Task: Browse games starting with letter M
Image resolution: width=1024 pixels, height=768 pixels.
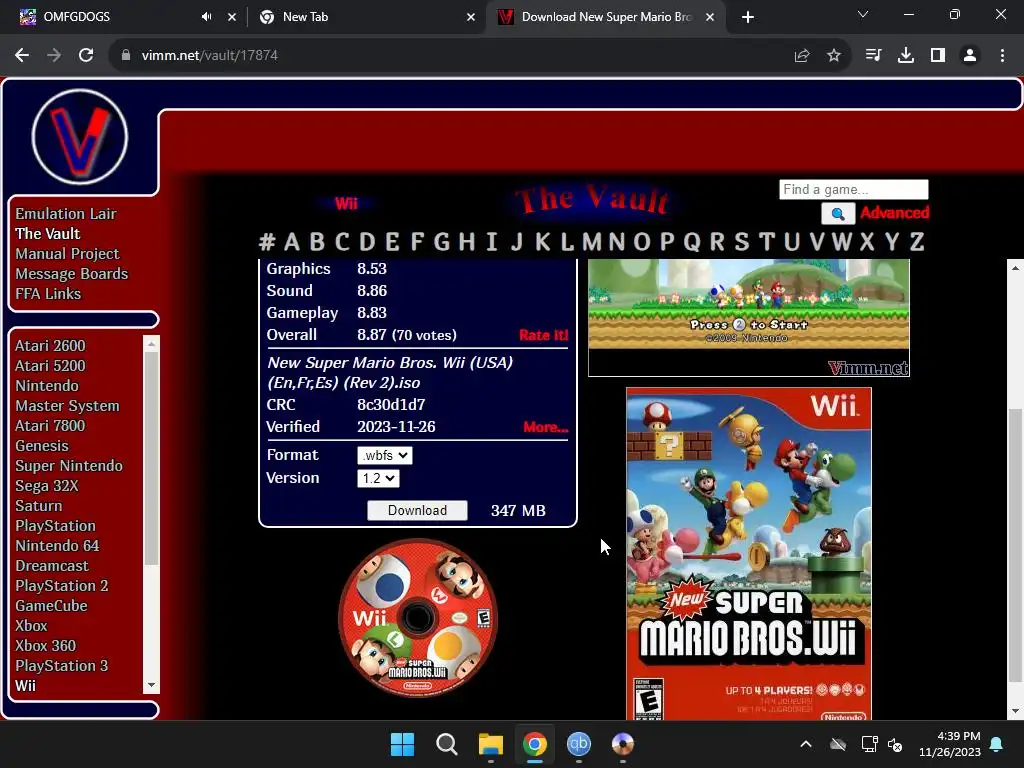Action: (592, 242)
